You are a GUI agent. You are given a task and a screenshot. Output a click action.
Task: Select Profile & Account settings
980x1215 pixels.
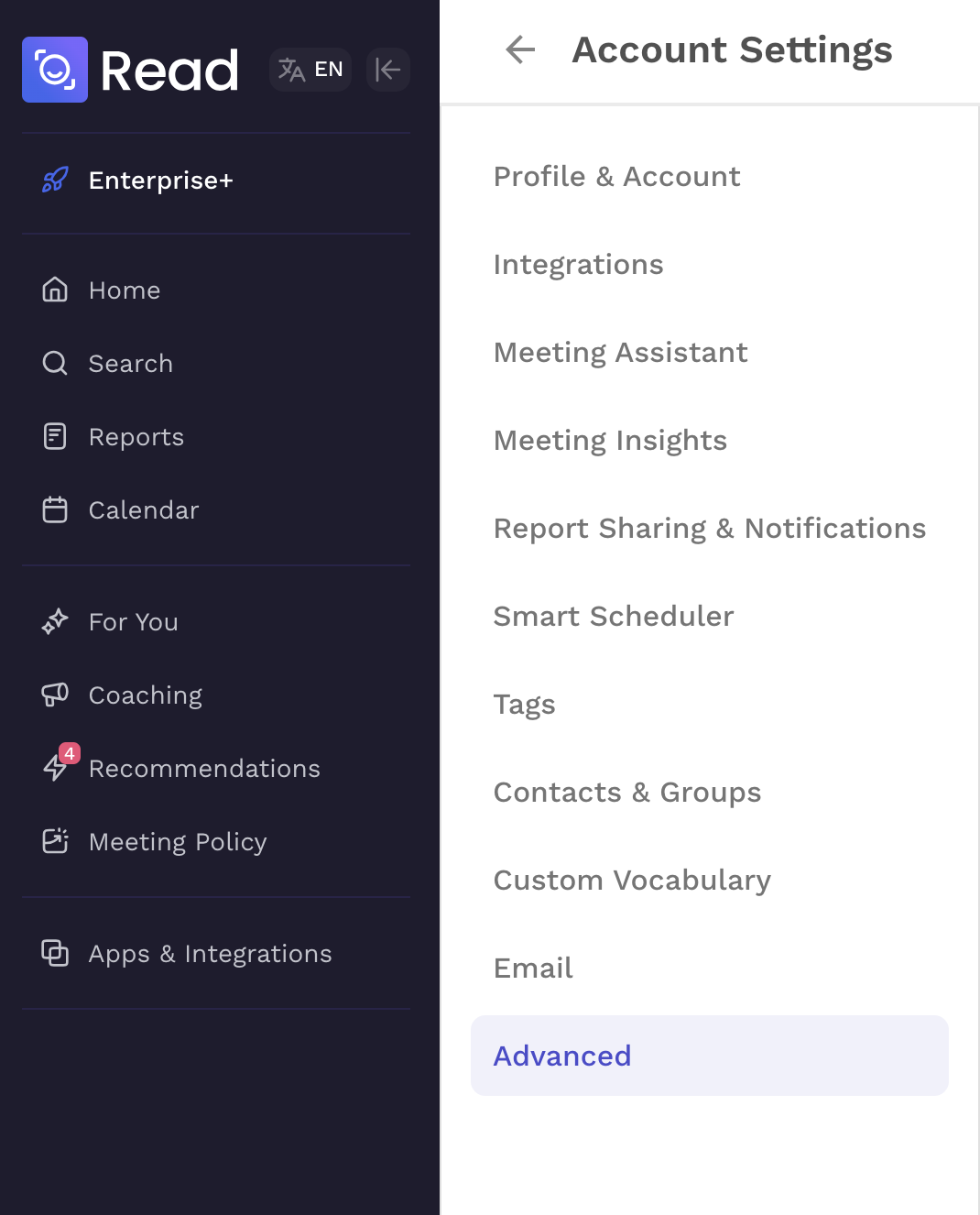616,177
